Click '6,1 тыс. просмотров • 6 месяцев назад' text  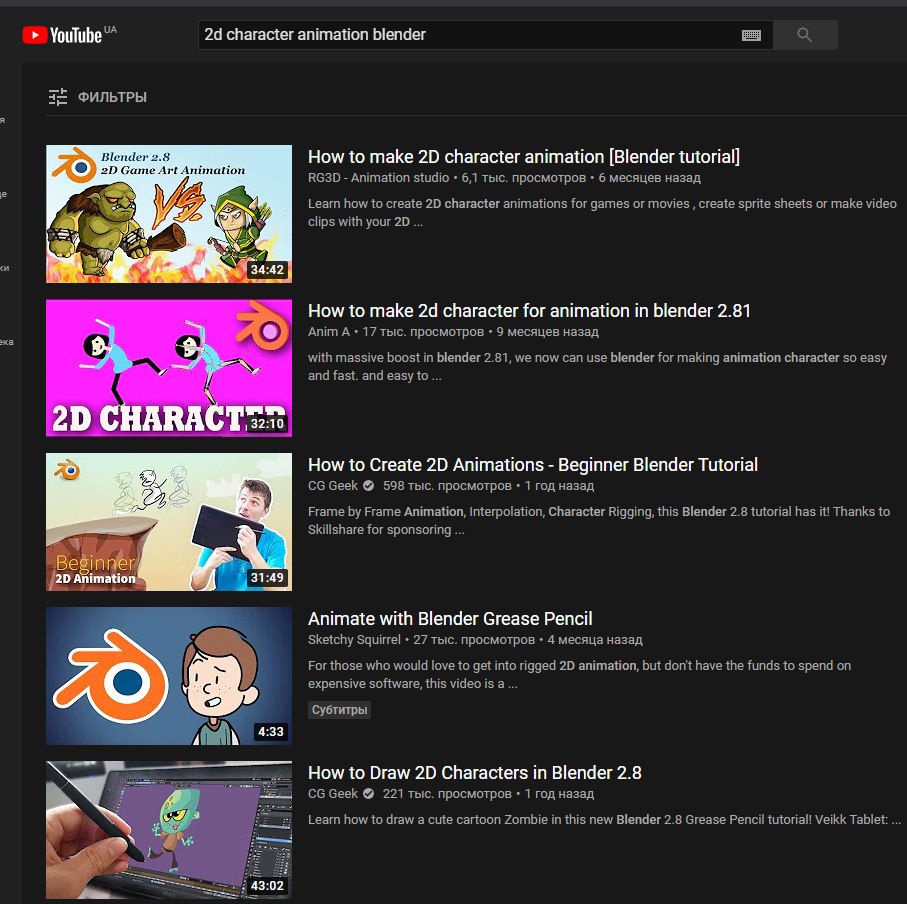[581, 178]
